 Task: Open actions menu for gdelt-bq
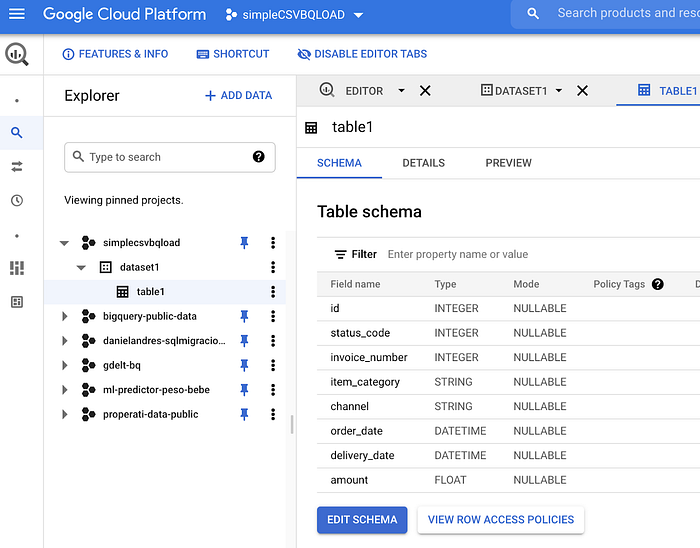[273, 365]
